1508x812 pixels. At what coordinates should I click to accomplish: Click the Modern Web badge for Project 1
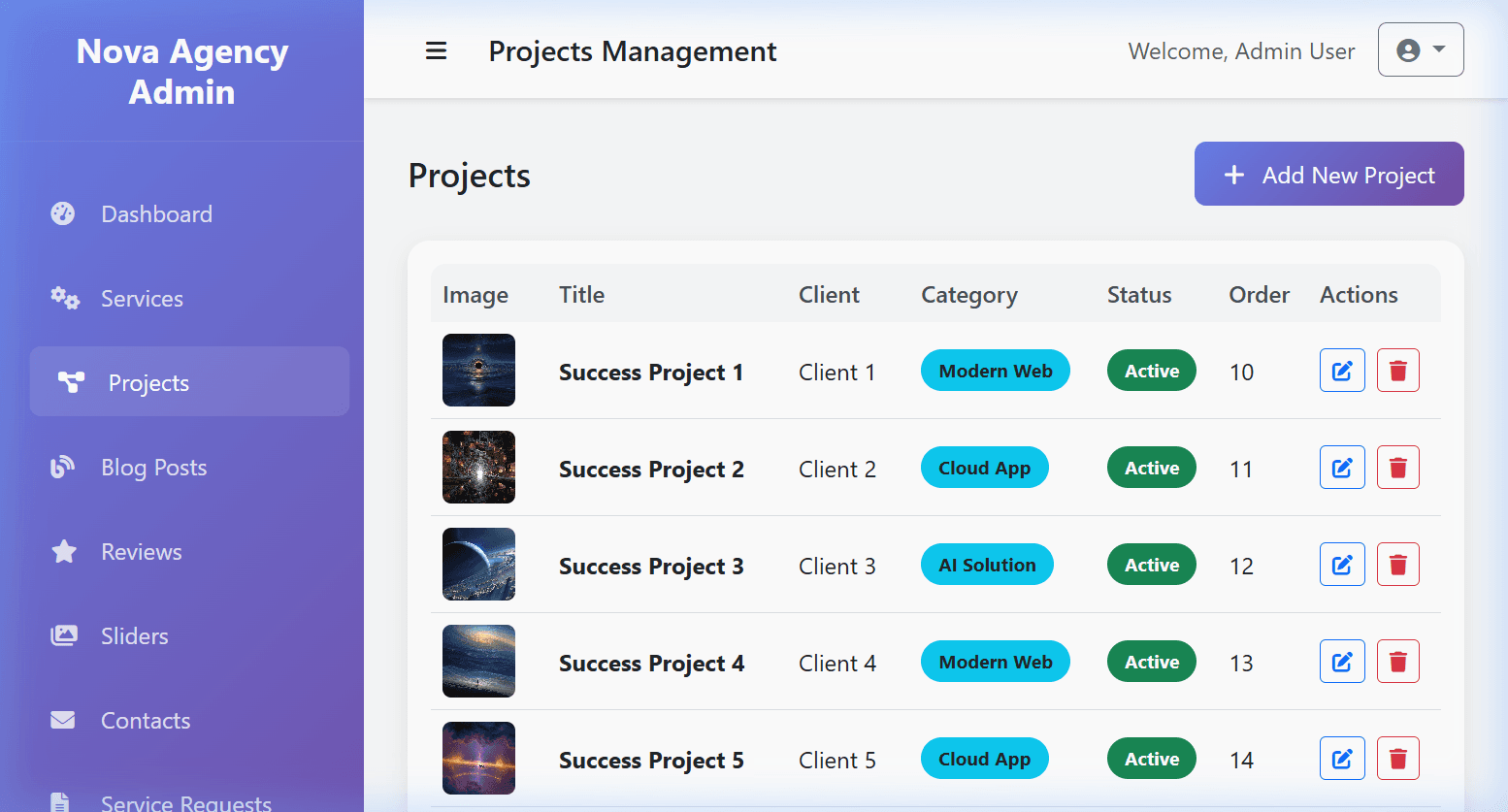coord(996,371)
